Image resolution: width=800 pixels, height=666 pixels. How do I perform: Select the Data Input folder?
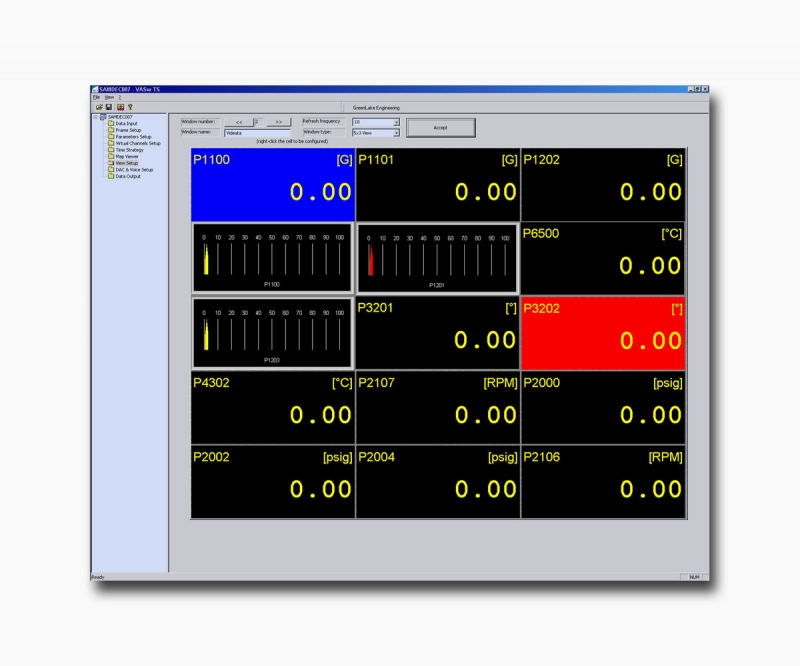coord(126,123)
